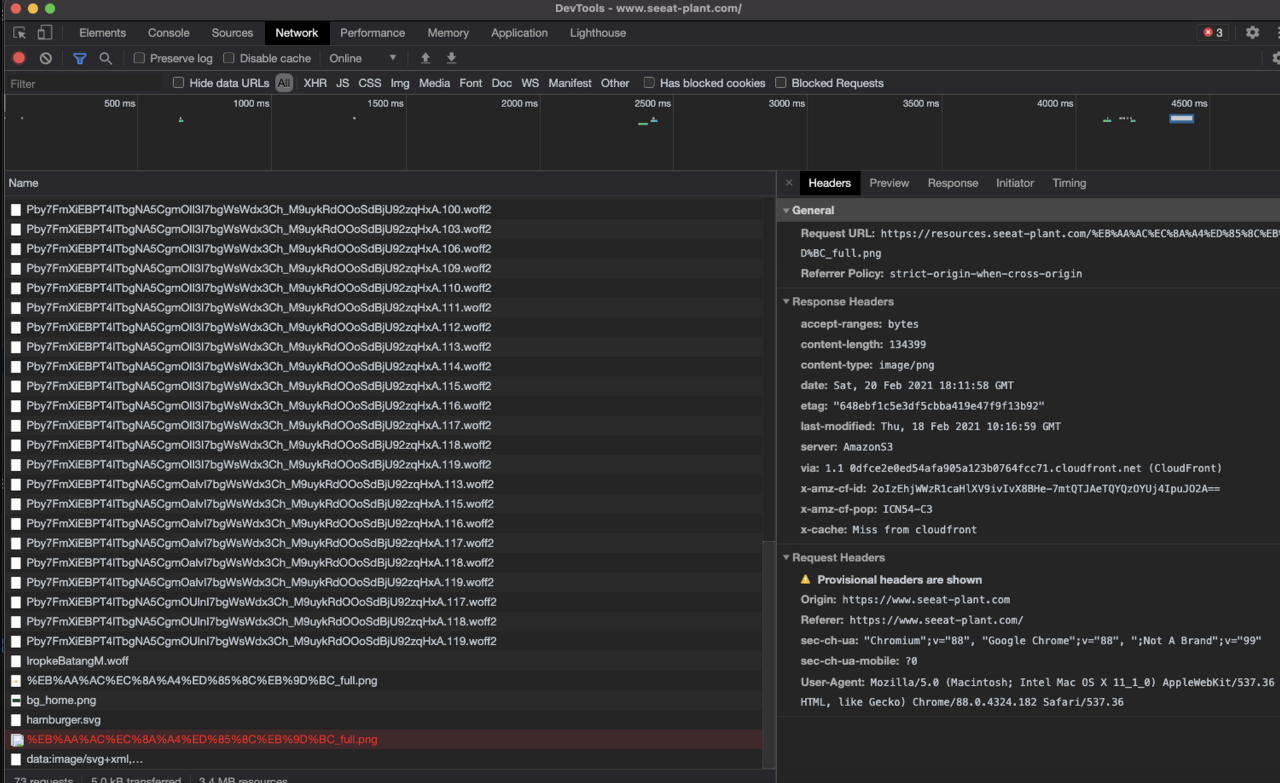
Task: Check Blocked Requests
Action: point(781,83)
